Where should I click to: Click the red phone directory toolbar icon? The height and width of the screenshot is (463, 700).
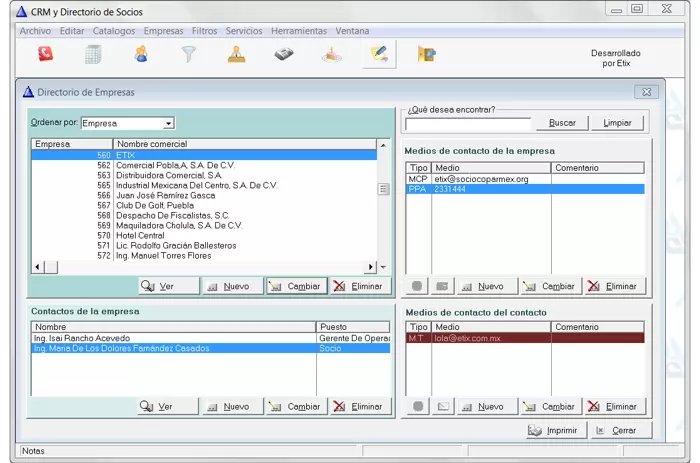click(x=45, y=55)
